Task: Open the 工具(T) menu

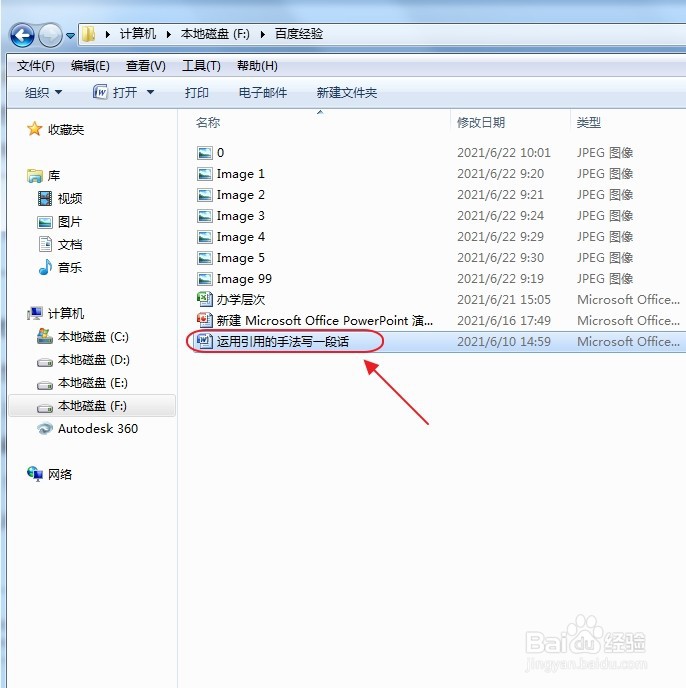Action: [201, 66]
